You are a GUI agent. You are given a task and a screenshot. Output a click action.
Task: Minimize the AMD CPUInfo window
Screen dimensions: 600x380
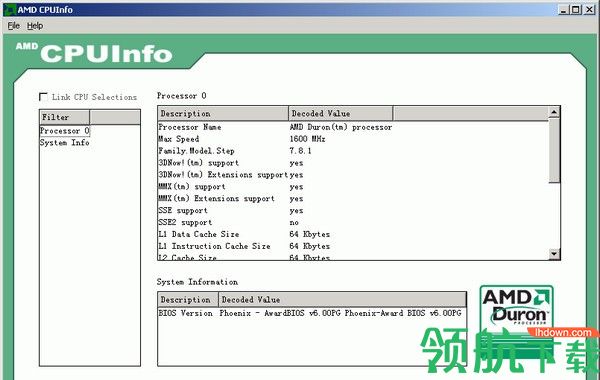563,10
